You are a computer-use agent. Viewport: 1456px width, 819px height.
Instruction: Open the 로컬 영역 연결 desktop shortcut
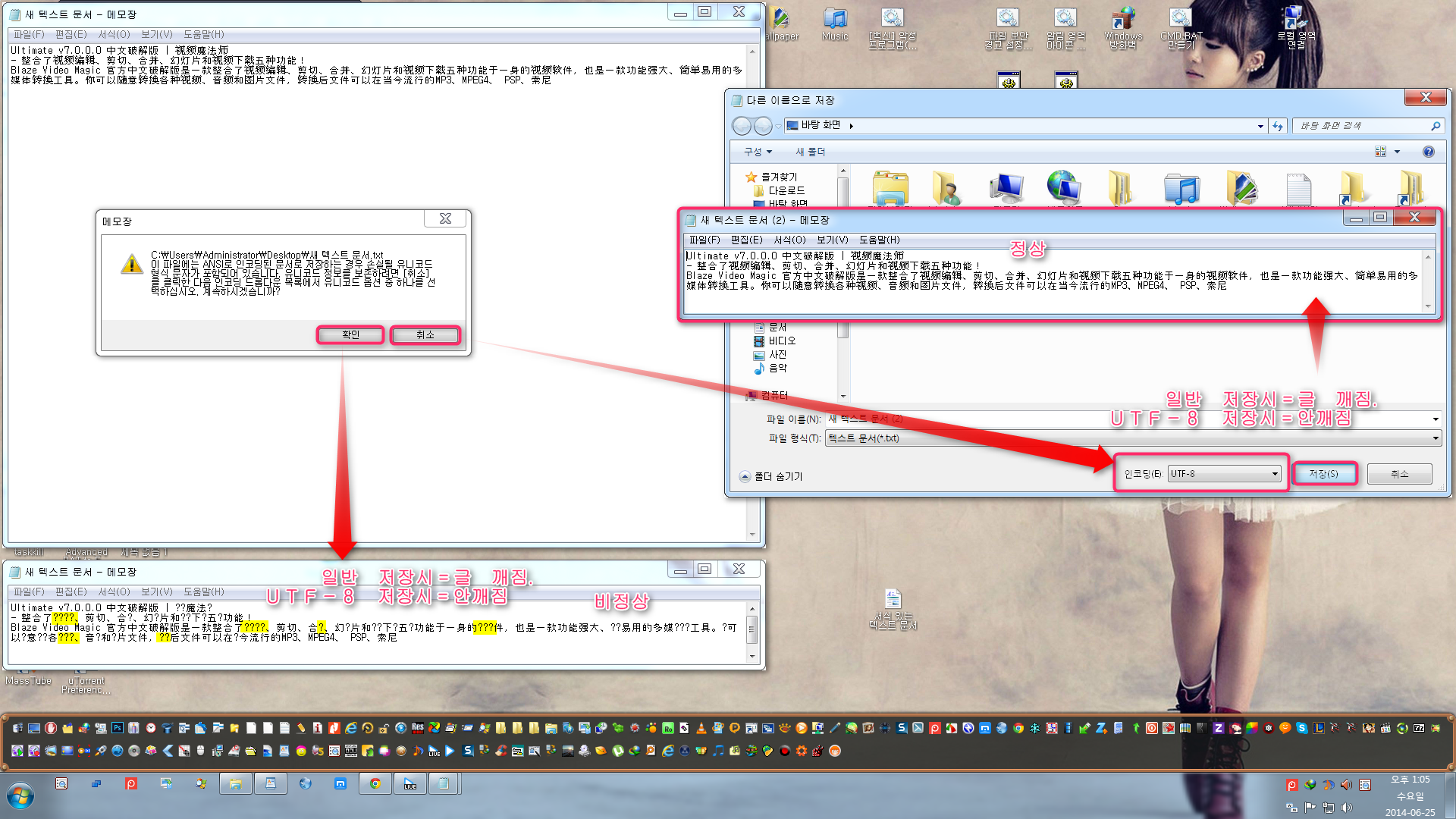click(x=1296, y=28)
